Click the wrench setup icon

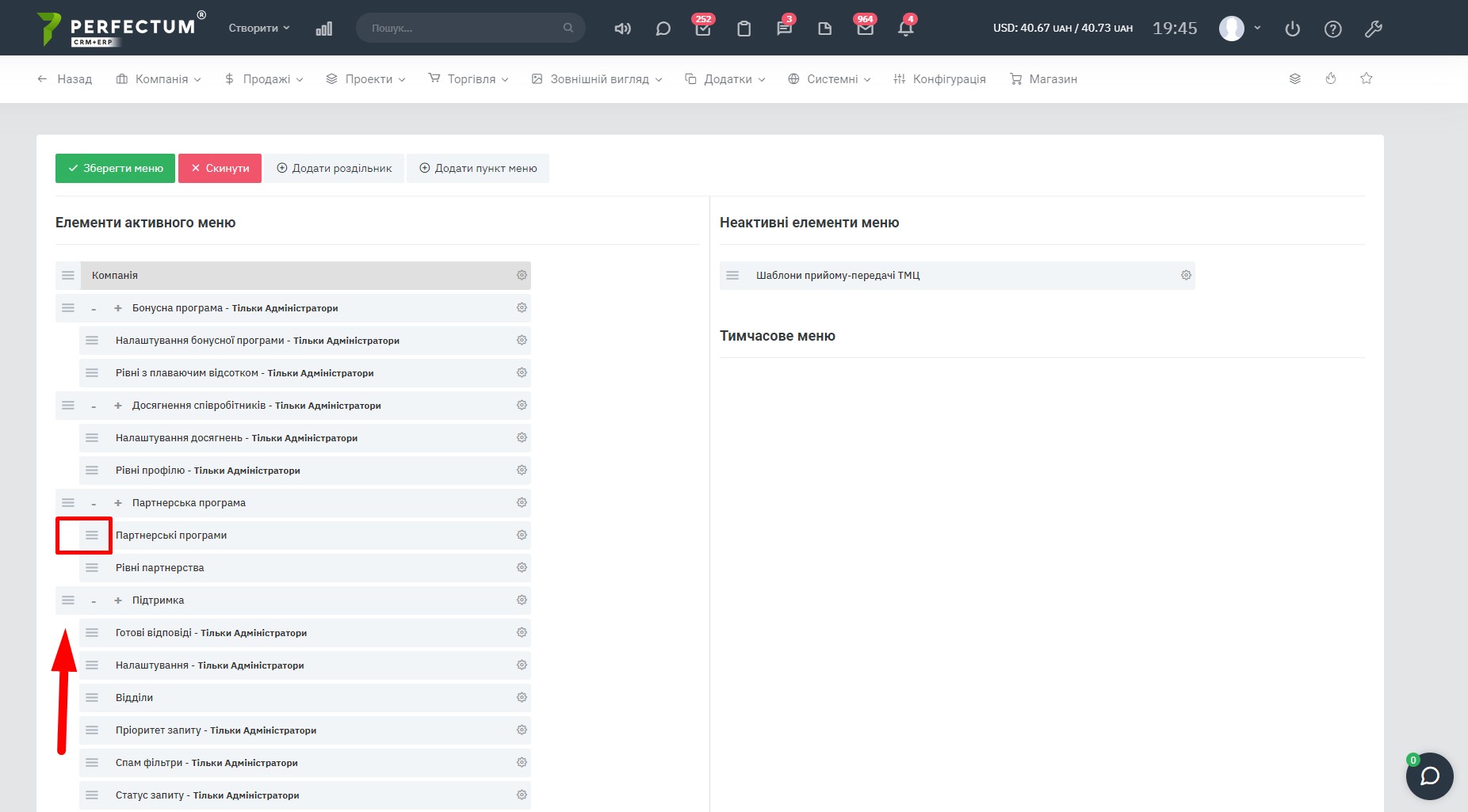click(1373, 29)
